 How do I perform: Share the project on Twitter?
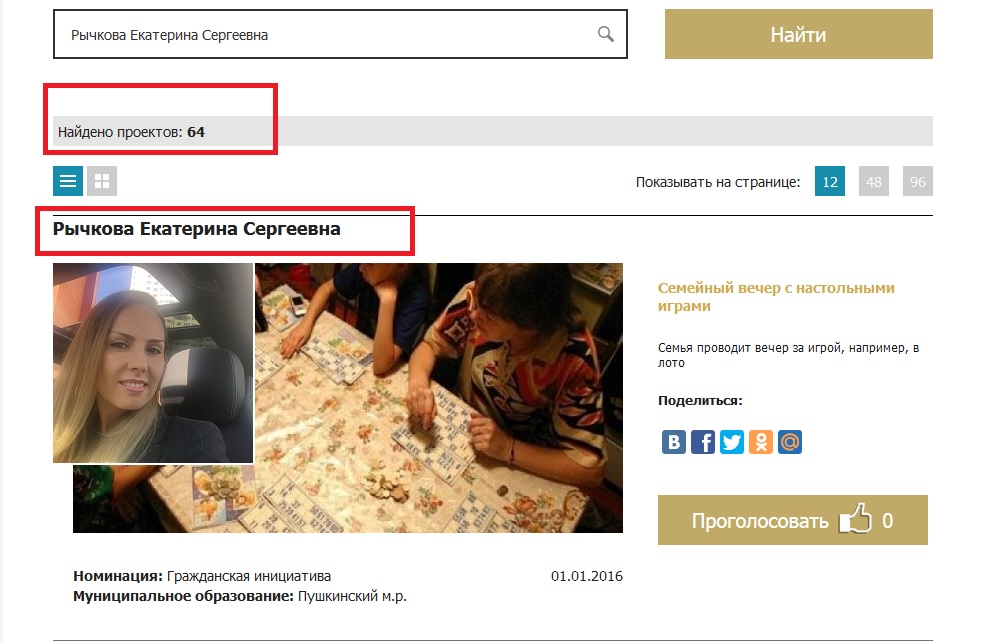point(732,442)
